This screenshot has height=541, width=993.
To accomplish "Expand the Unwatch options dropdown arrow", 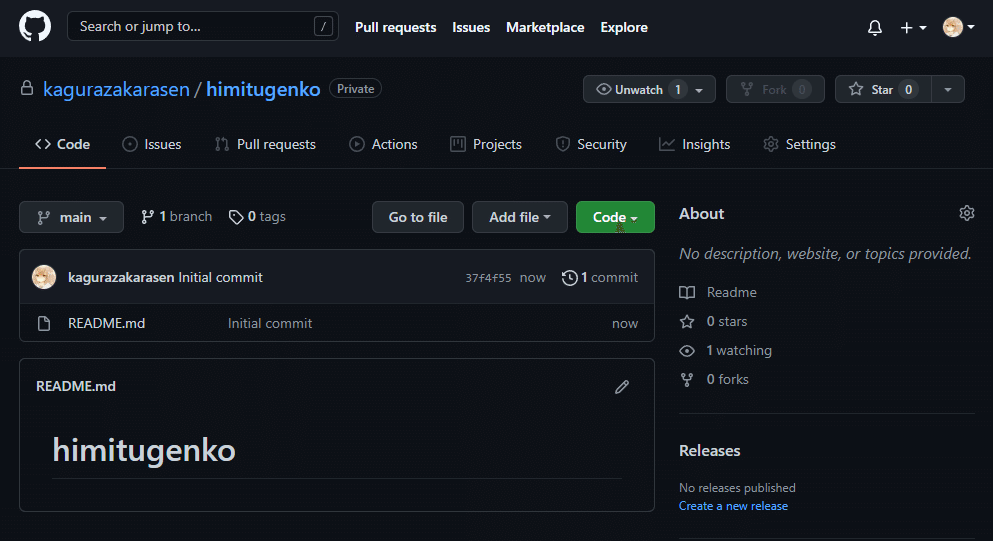I will coord(699,90).
